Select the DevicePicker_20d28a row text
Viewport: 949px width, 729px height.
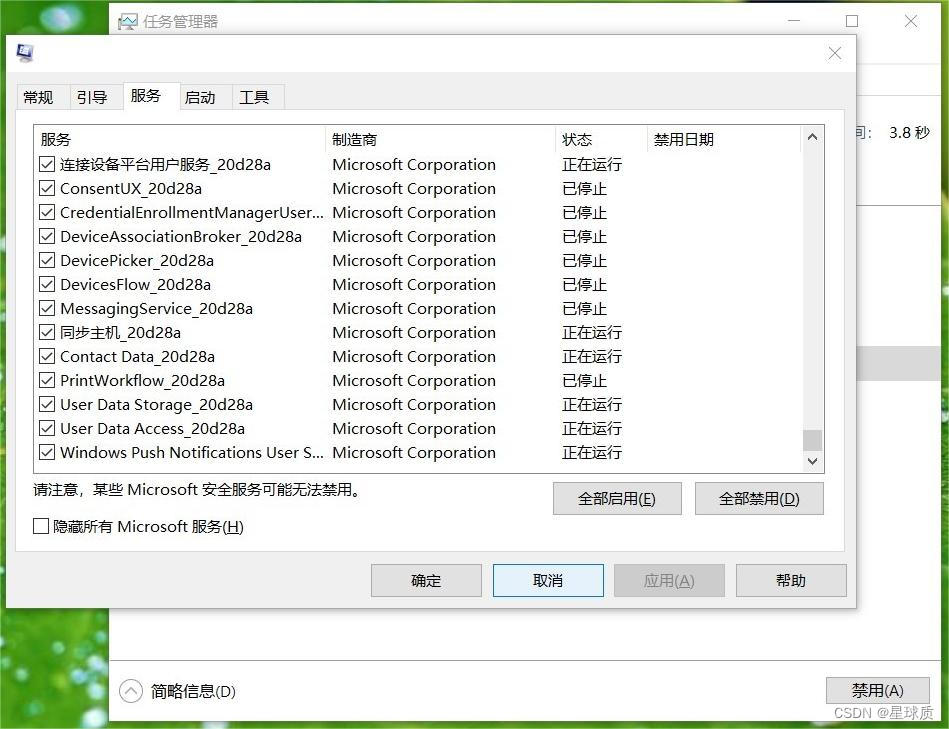(137, 260)
